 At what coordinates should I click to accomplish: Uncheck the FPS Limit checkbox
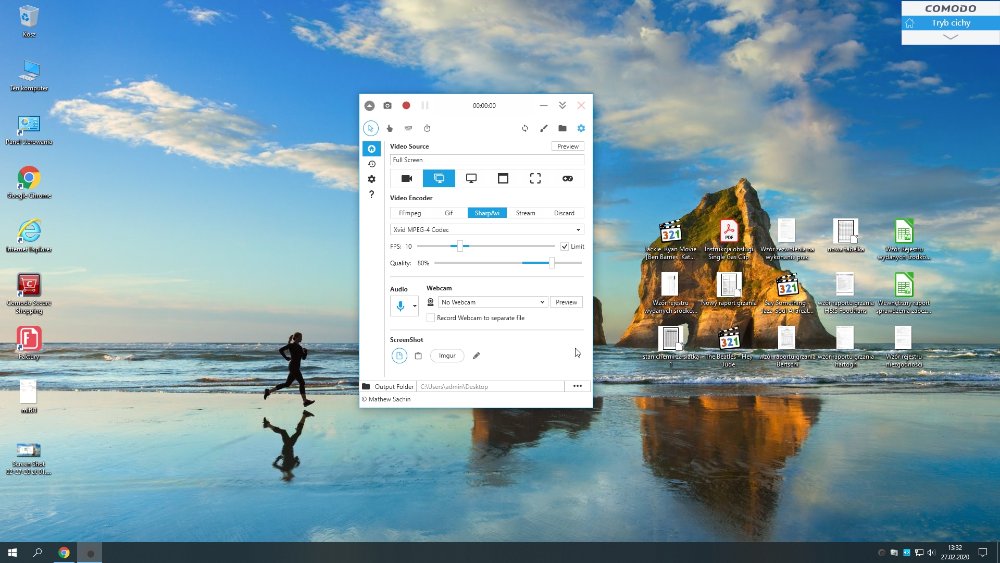565,246
